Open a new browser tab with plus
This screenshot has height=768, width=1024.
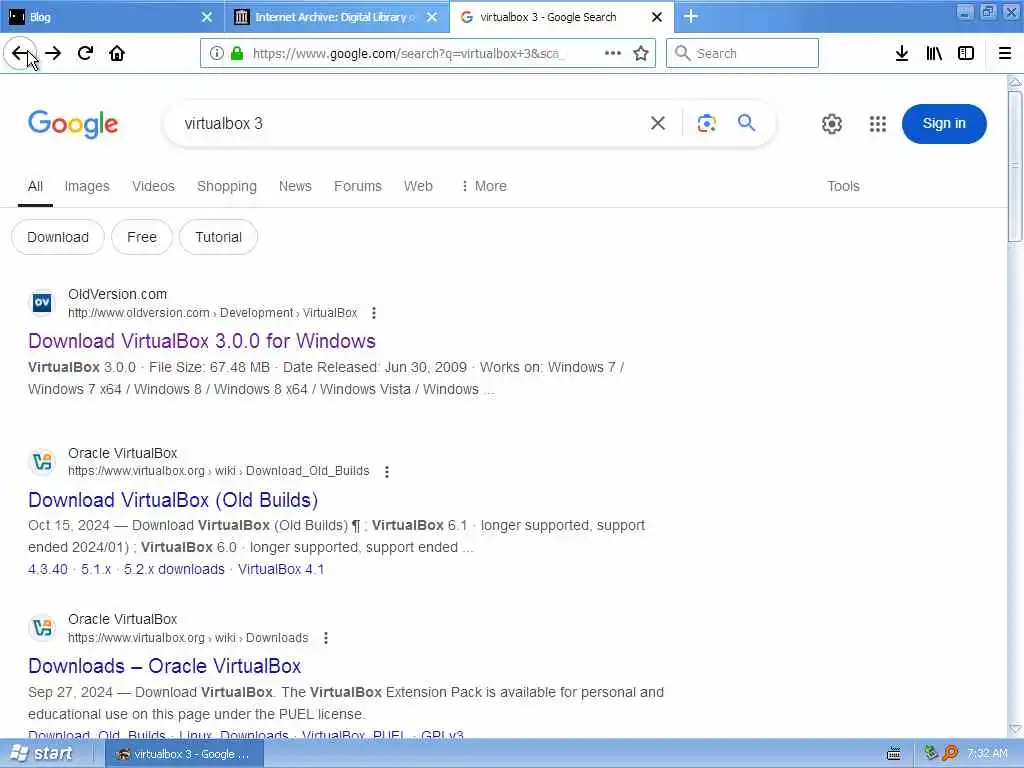pyautogui.click(x=691, y=16)
